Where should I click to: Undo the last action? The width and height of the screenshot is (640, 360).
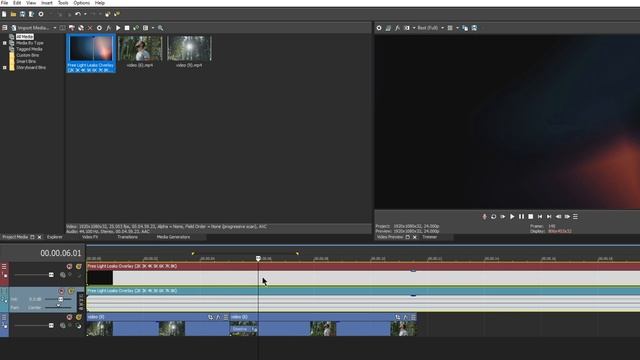78,14
